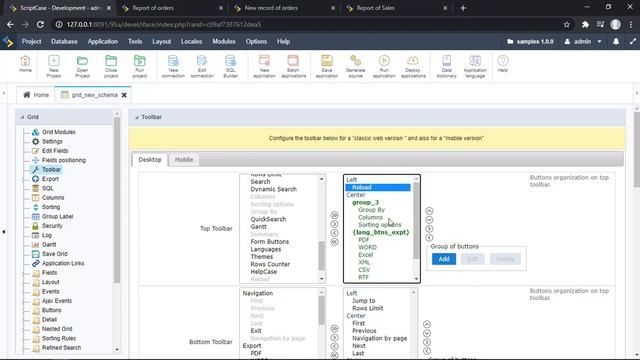Screen dimensions: 640x360
Task: Open the Application menu
Action: [102, 42]
